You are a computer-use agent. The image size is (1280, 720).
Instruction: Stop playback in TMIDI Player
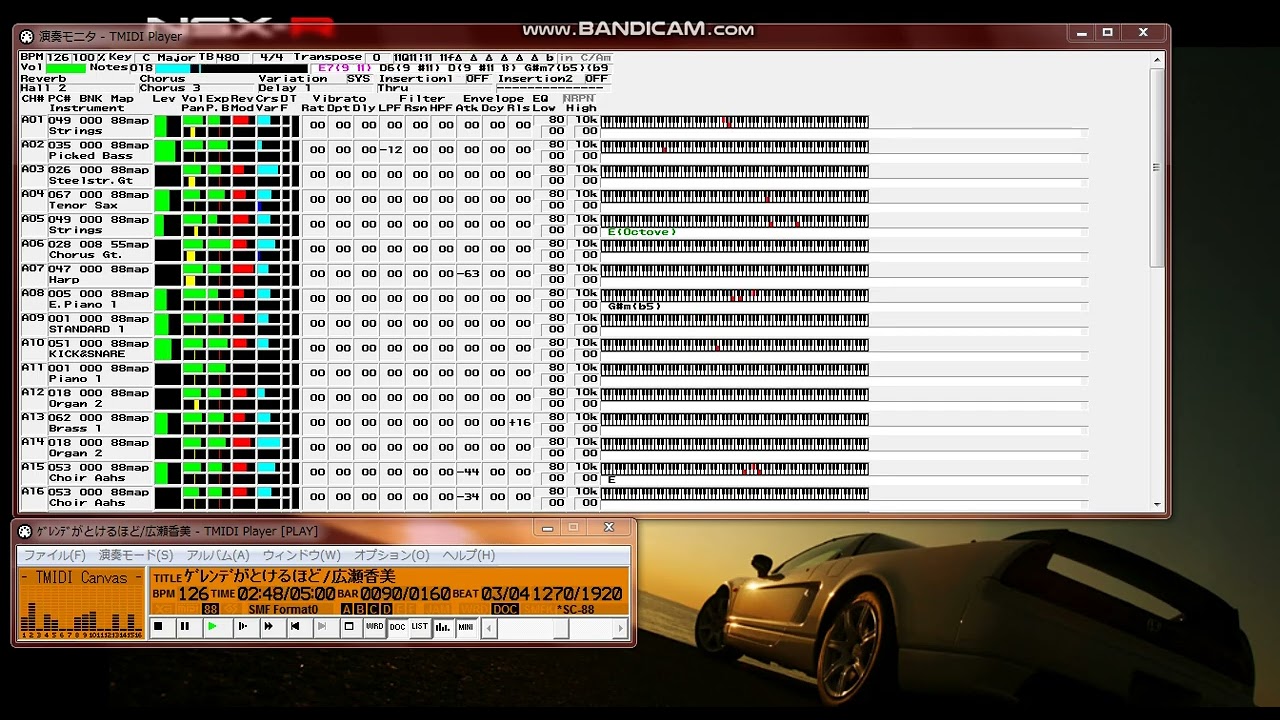[x=158, y=627]
